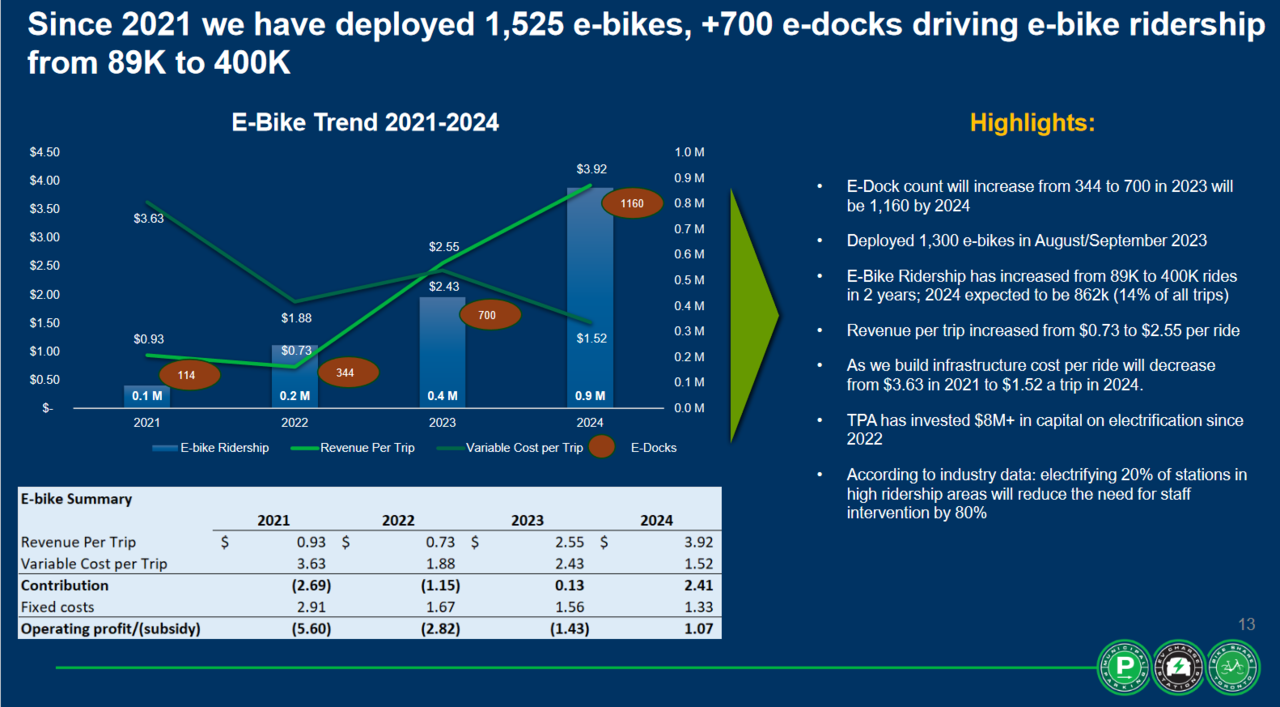Click the Revenue per trip increased bullet

[x=1043, y=330]
